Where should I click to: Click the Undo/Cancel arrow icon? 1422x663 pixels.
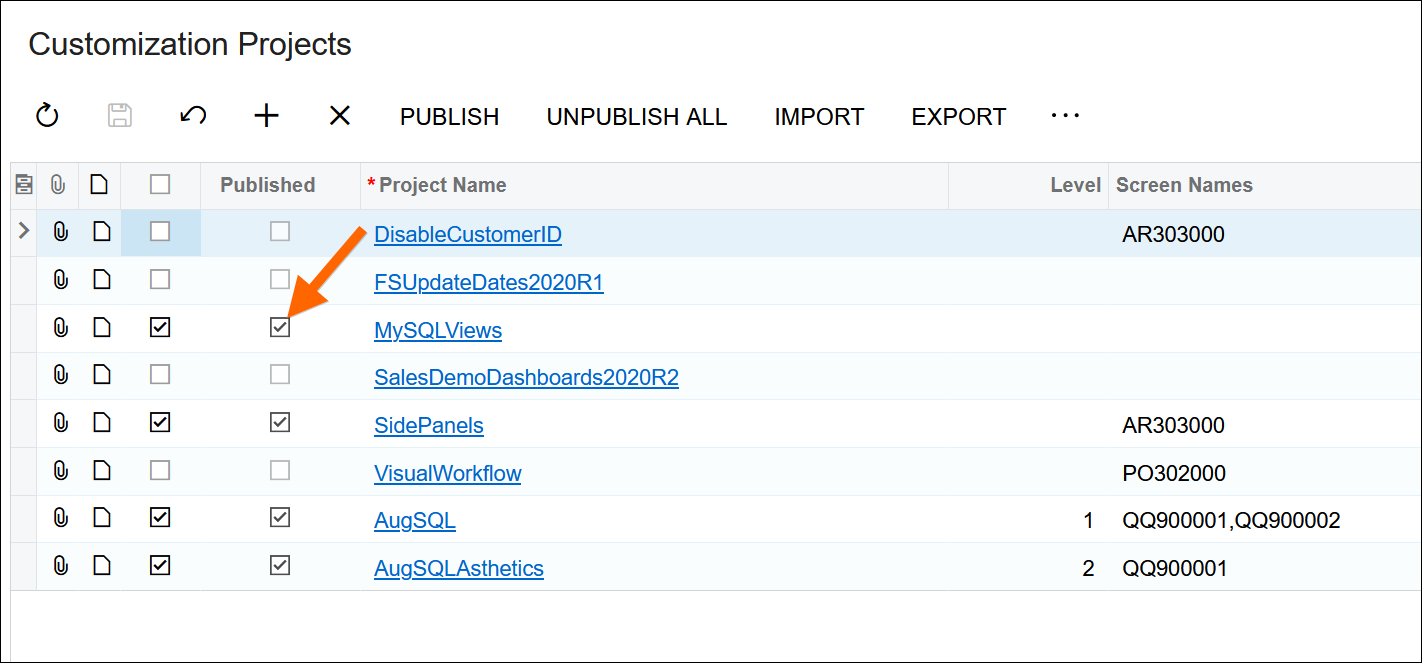[x=193, y=116]
